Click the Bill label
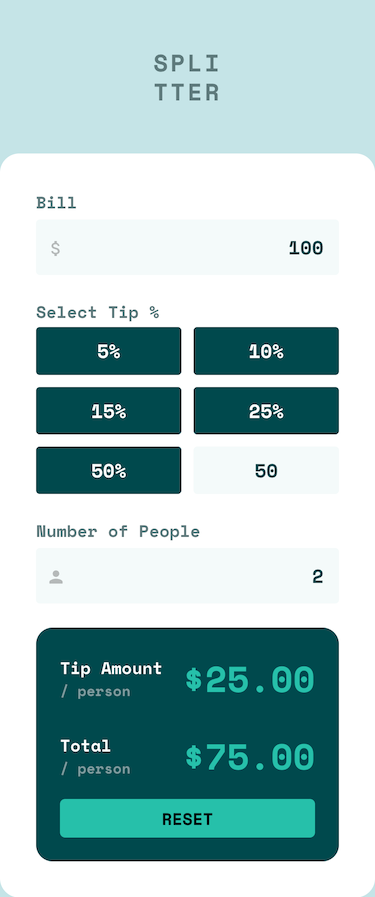375x897 pixels. tap(56, 203)
